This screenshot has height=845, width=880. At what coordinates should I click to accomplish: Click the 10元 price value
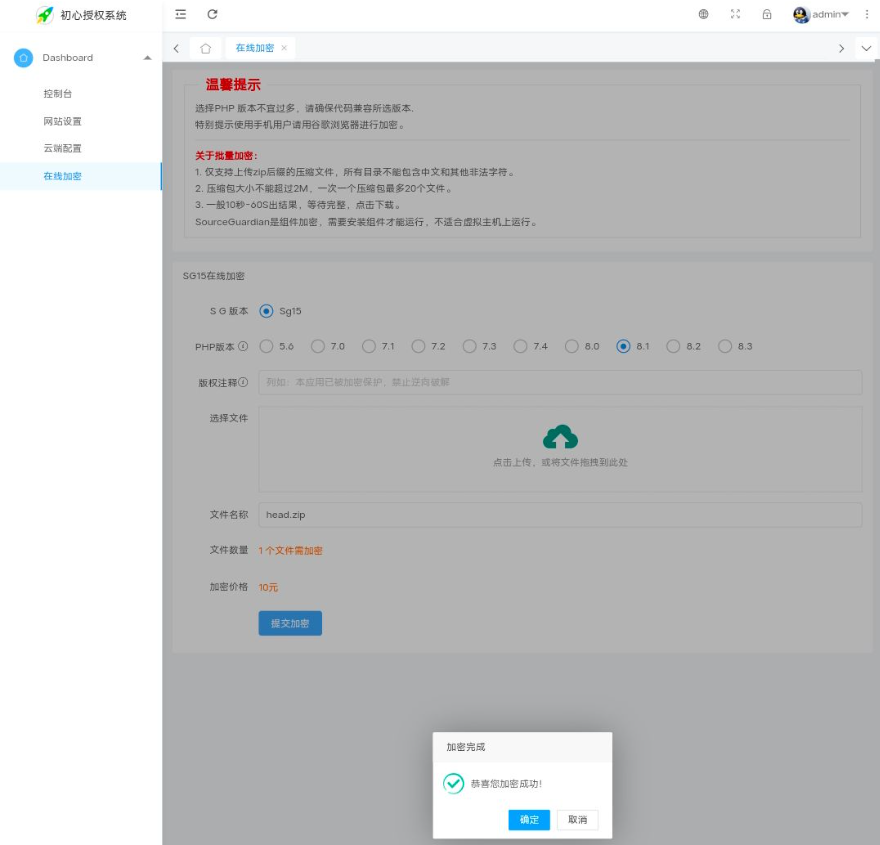point(268,587)
